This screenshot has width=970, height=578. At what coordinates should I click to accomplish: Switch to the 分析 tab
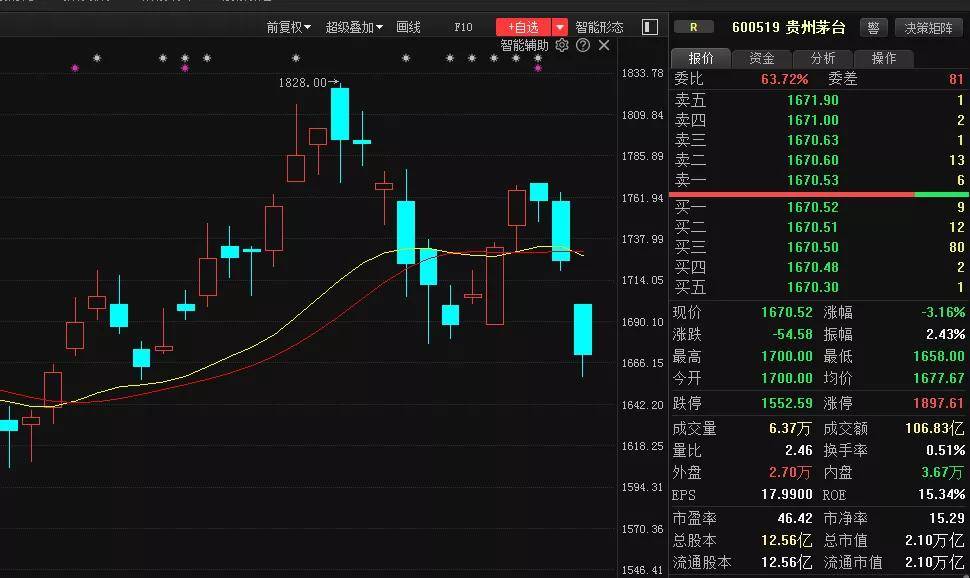tap(823, 58)
